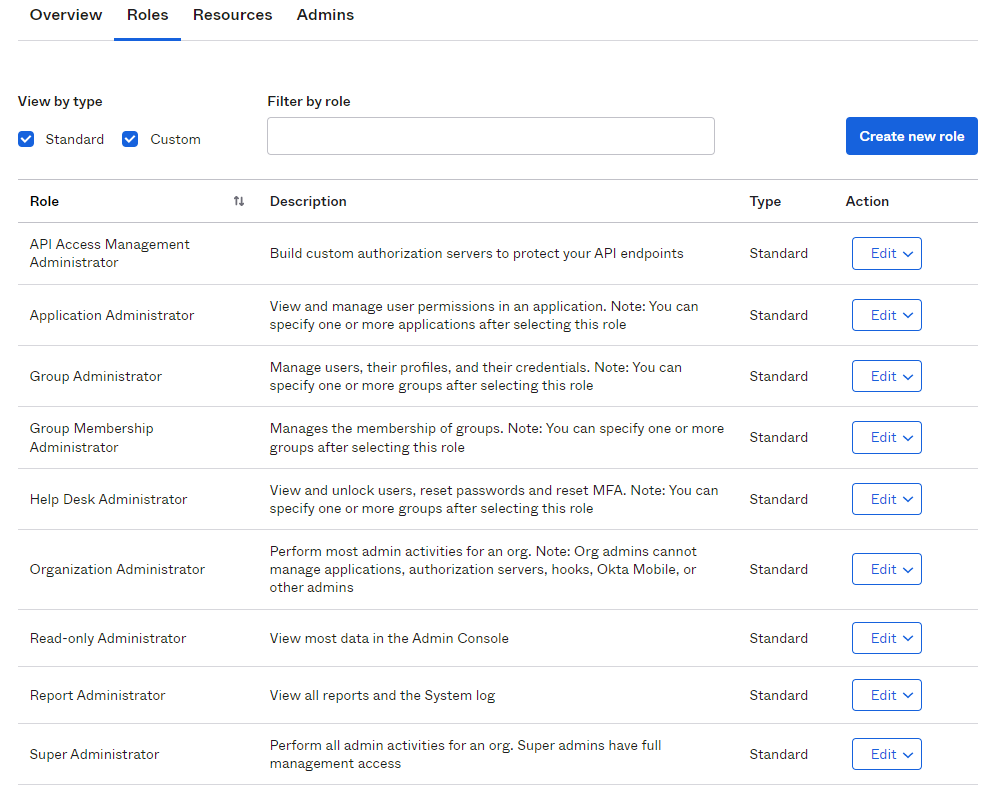Click the Action column header
1000x797 pixels.
(x=867, y=201)
